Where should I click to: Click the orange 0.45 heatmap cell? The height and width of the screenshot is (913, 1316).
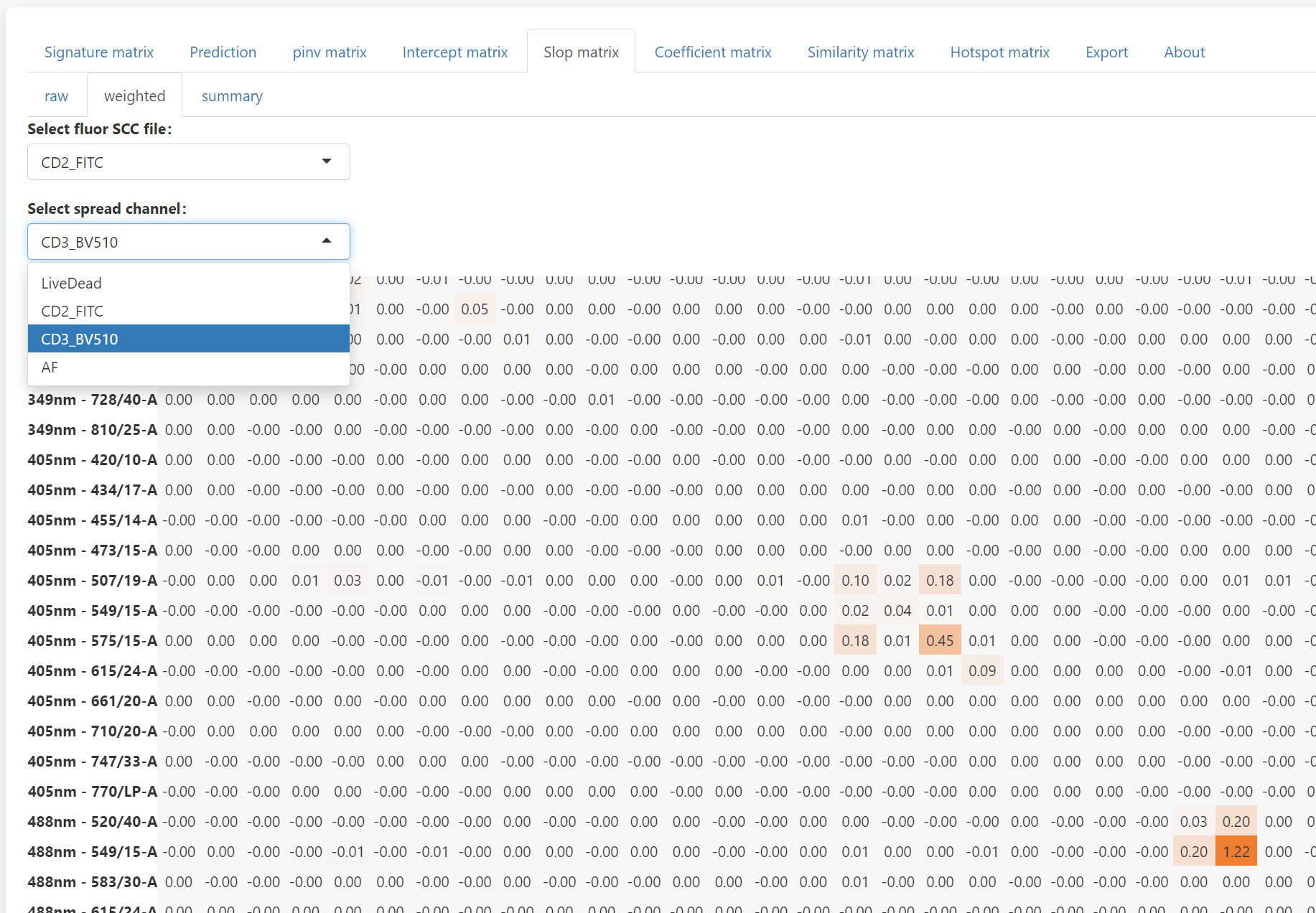click(x=939, y=641)
